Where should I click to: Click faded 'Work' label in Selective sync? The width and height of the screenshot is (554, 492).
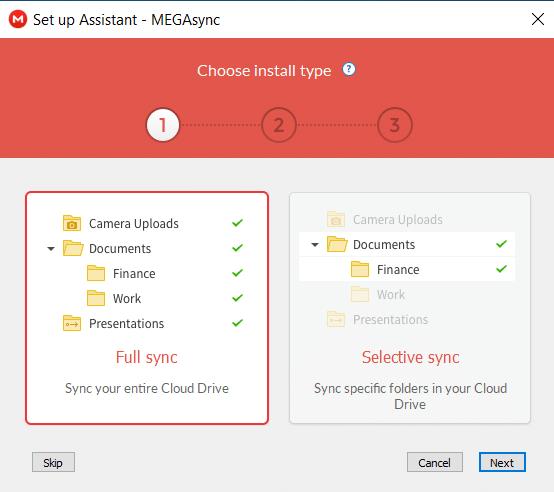[x=391, y=295]
